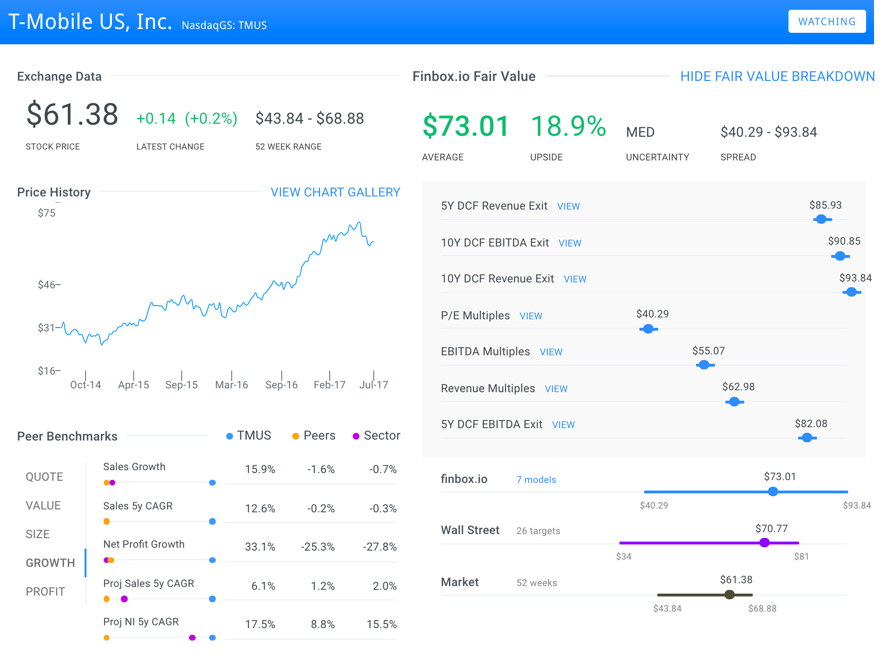This screenshot has height=659, width=891.
Task: Click the 15.9% TMUS sales growth value
Action: pyautogui.click(x=260, y=470)
